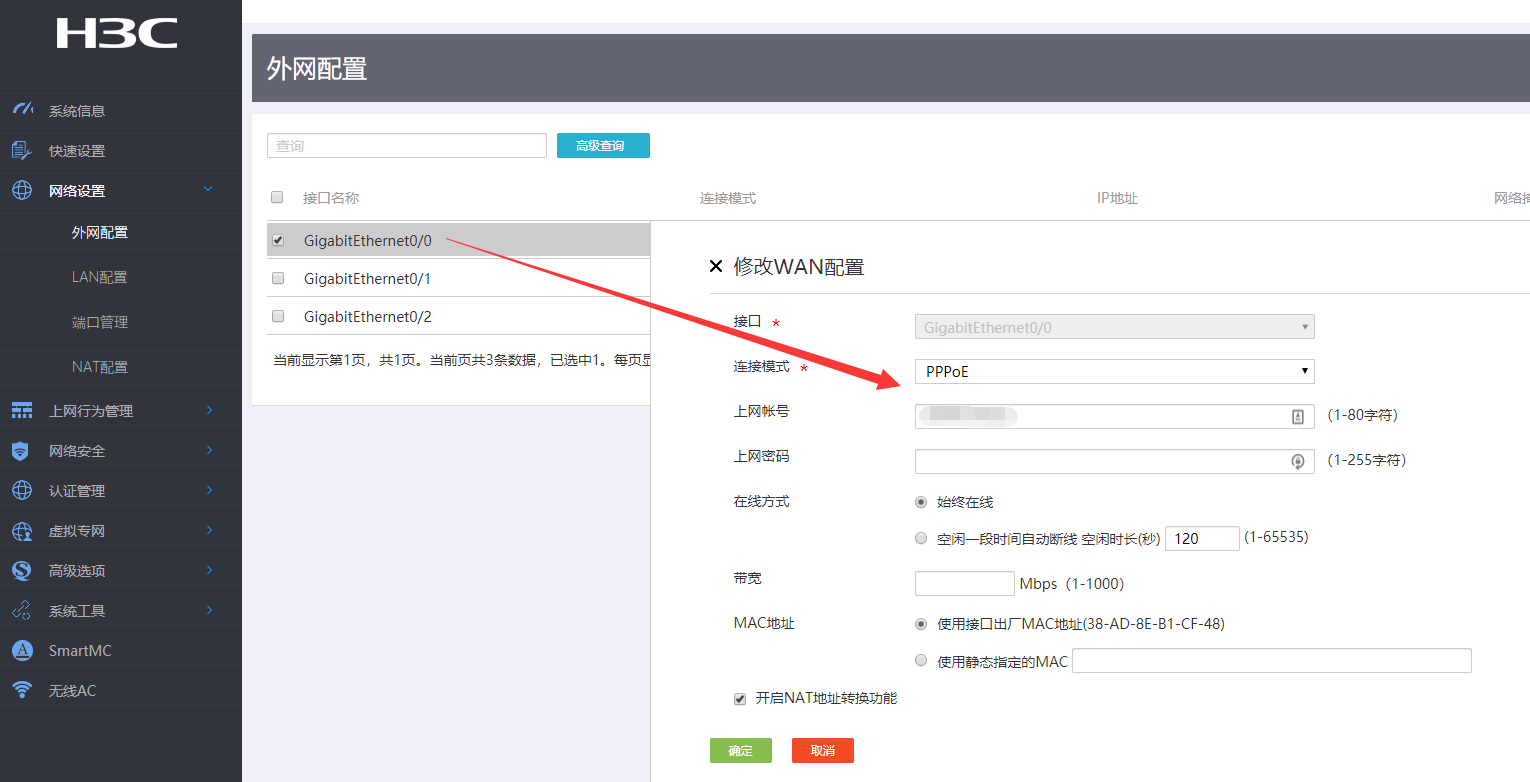Image resolution: width=1530 pixels, height=782 pixels.
Task: Expand the 认证管理 menu chevron
Action: [x=209, y=490]
